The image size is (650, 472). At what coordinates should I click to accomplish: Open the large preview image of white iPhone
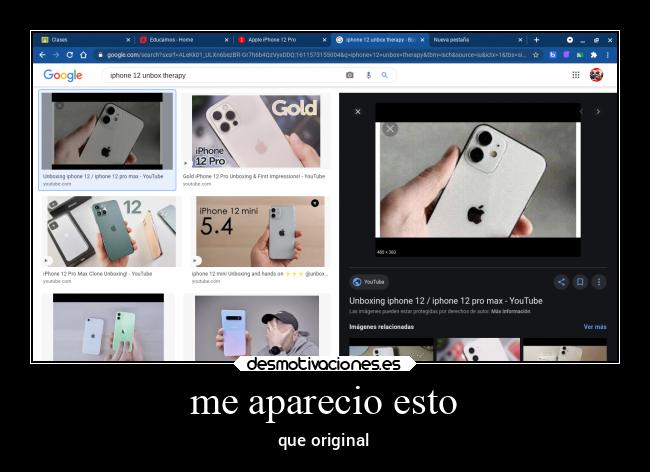(478, 179)
